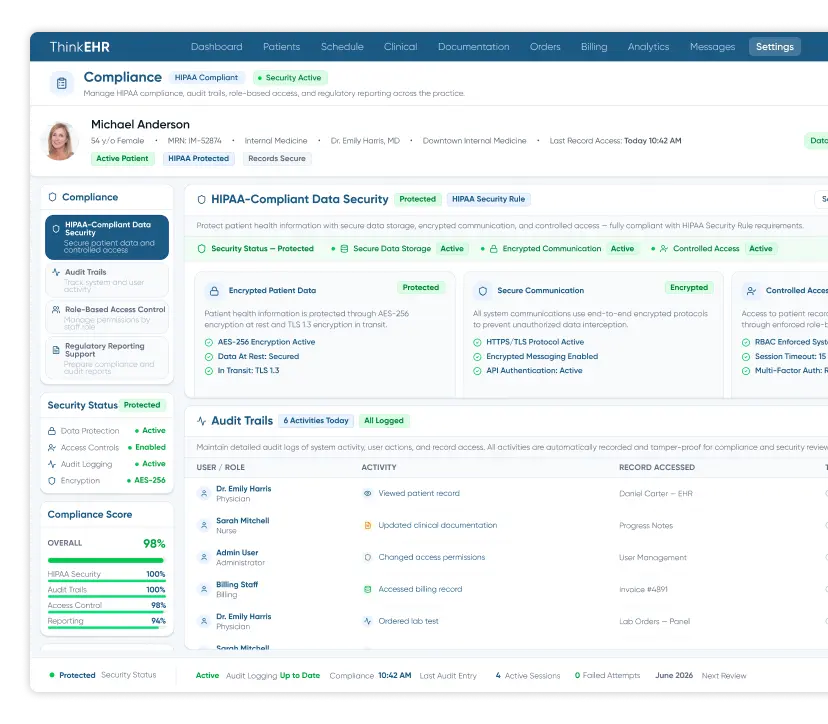Click the shield icon beside Compliance sidebar title
The height and width of the screenshot is (724, 828).
click(x=52, y=197)
